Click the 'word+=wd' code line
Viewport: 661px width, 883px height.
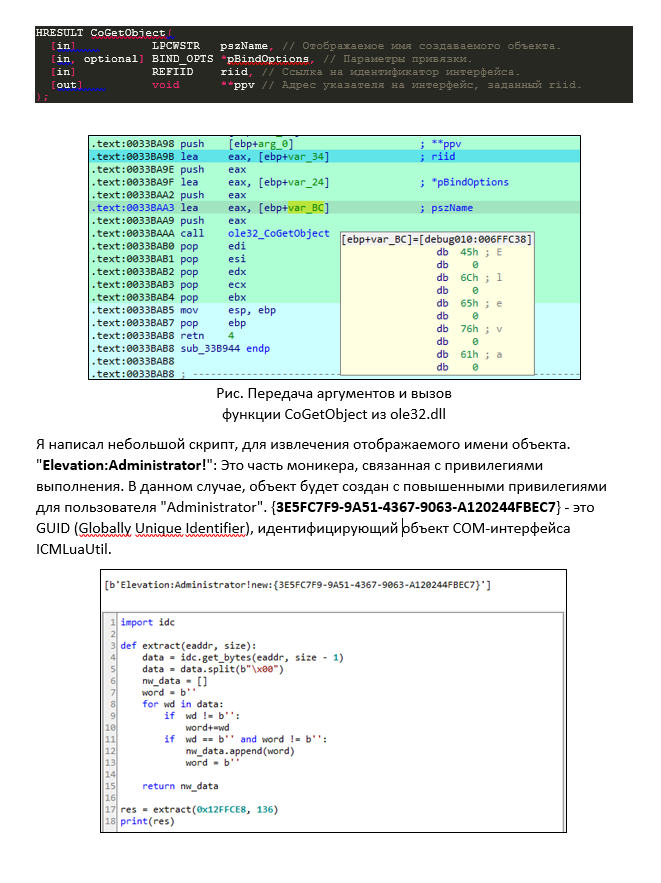click(207, 728)
